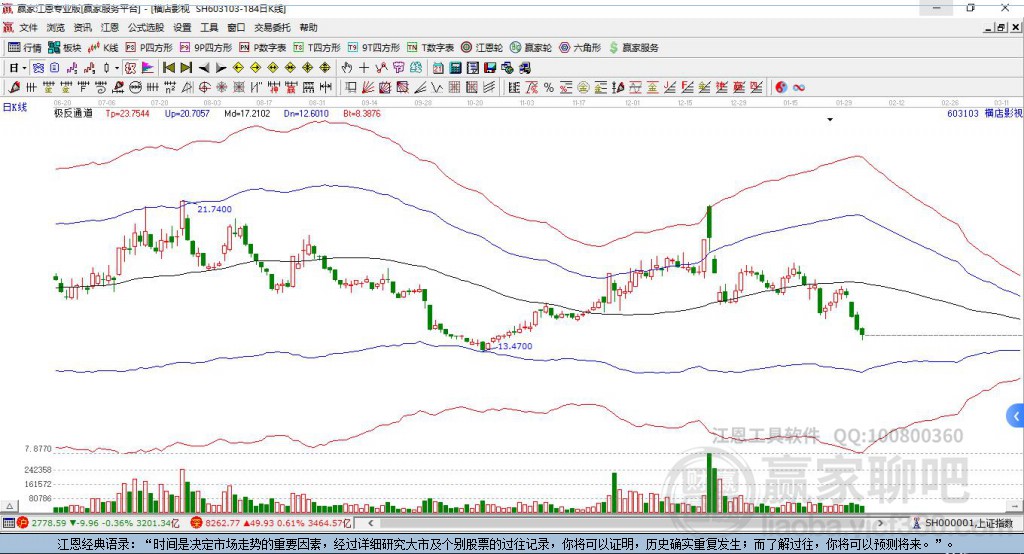The width and height of the screenshot is (1024, 554).
Task: Toggle the 极 indicator button
Action: click(131, 68)
